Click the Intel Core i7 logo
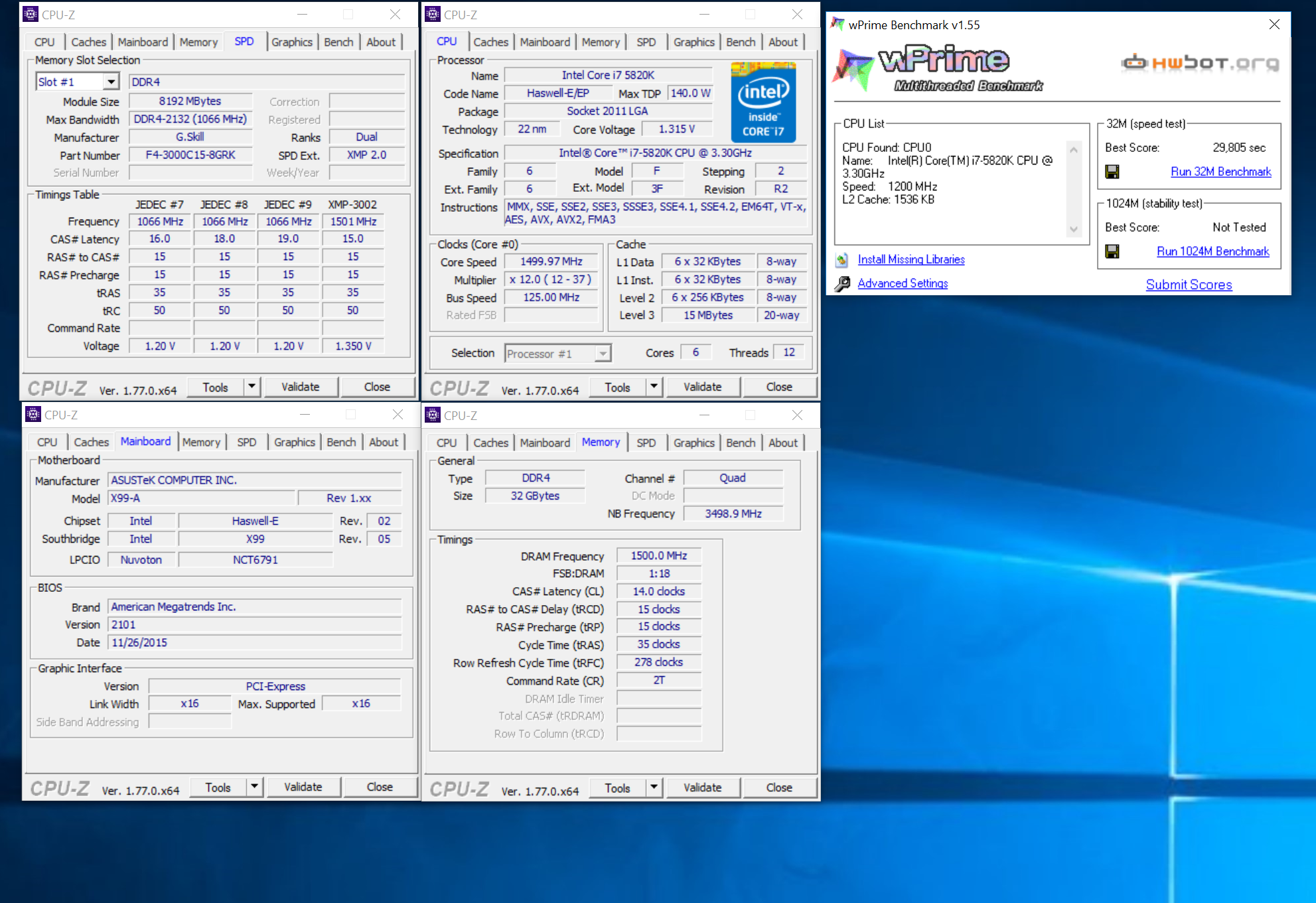The height and width of the screenshot is (903, 1316). [x=763, y=102]
